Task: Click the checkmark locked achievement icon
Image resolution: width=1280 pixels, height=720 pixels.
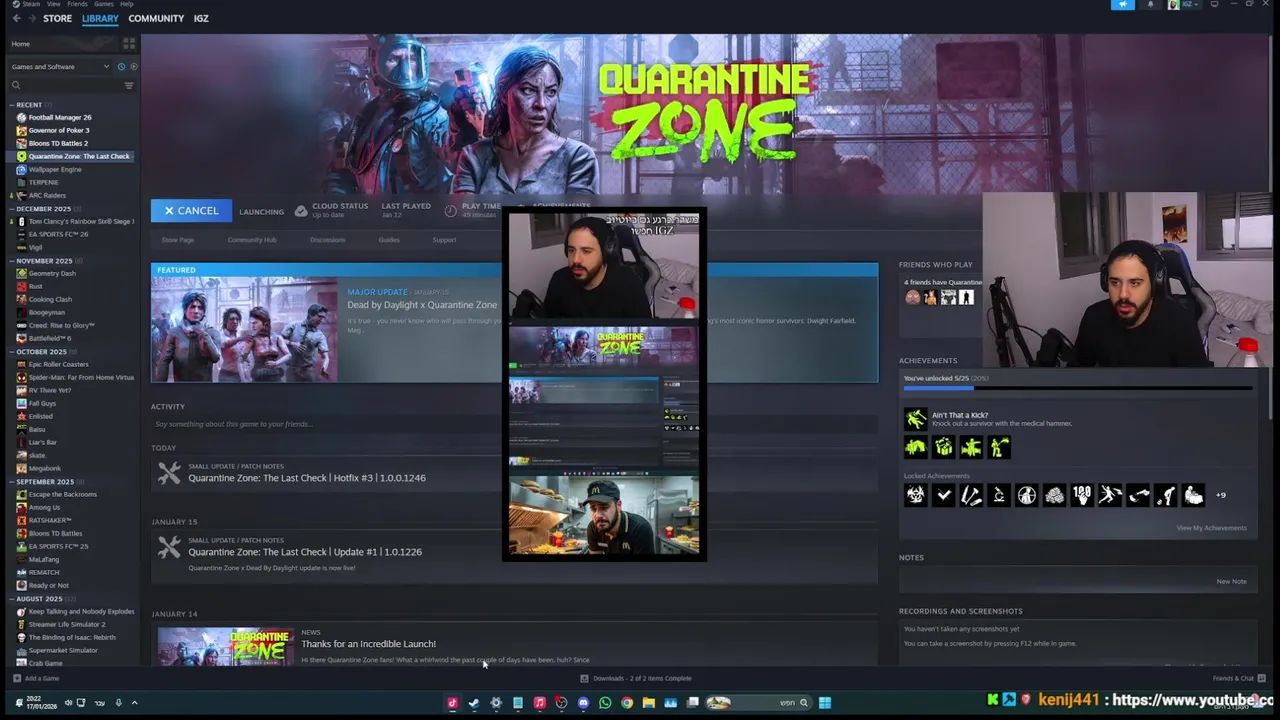Action: point(943,495)
